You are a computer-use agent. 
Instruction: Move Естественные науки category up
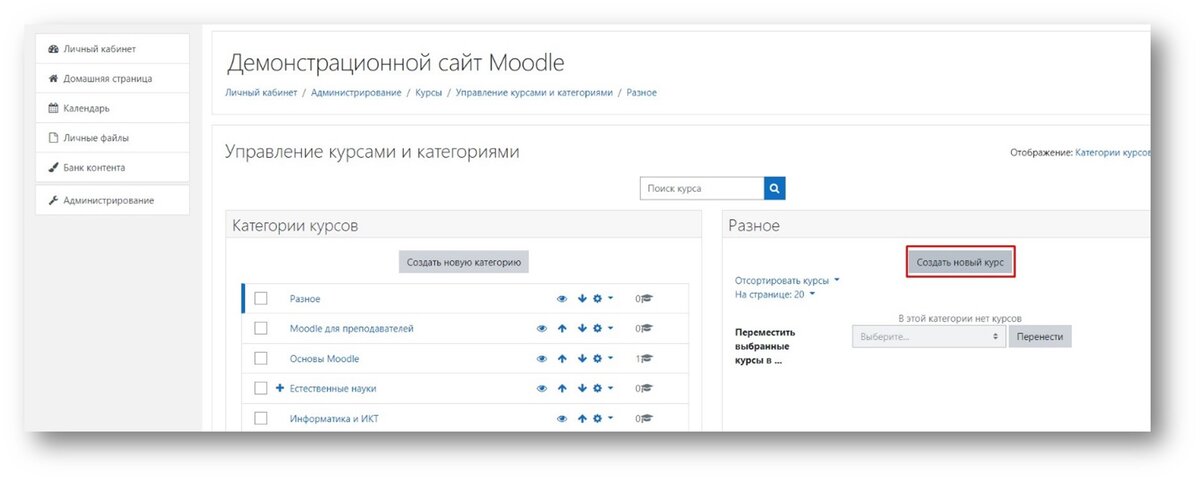(x=562, y=388)
